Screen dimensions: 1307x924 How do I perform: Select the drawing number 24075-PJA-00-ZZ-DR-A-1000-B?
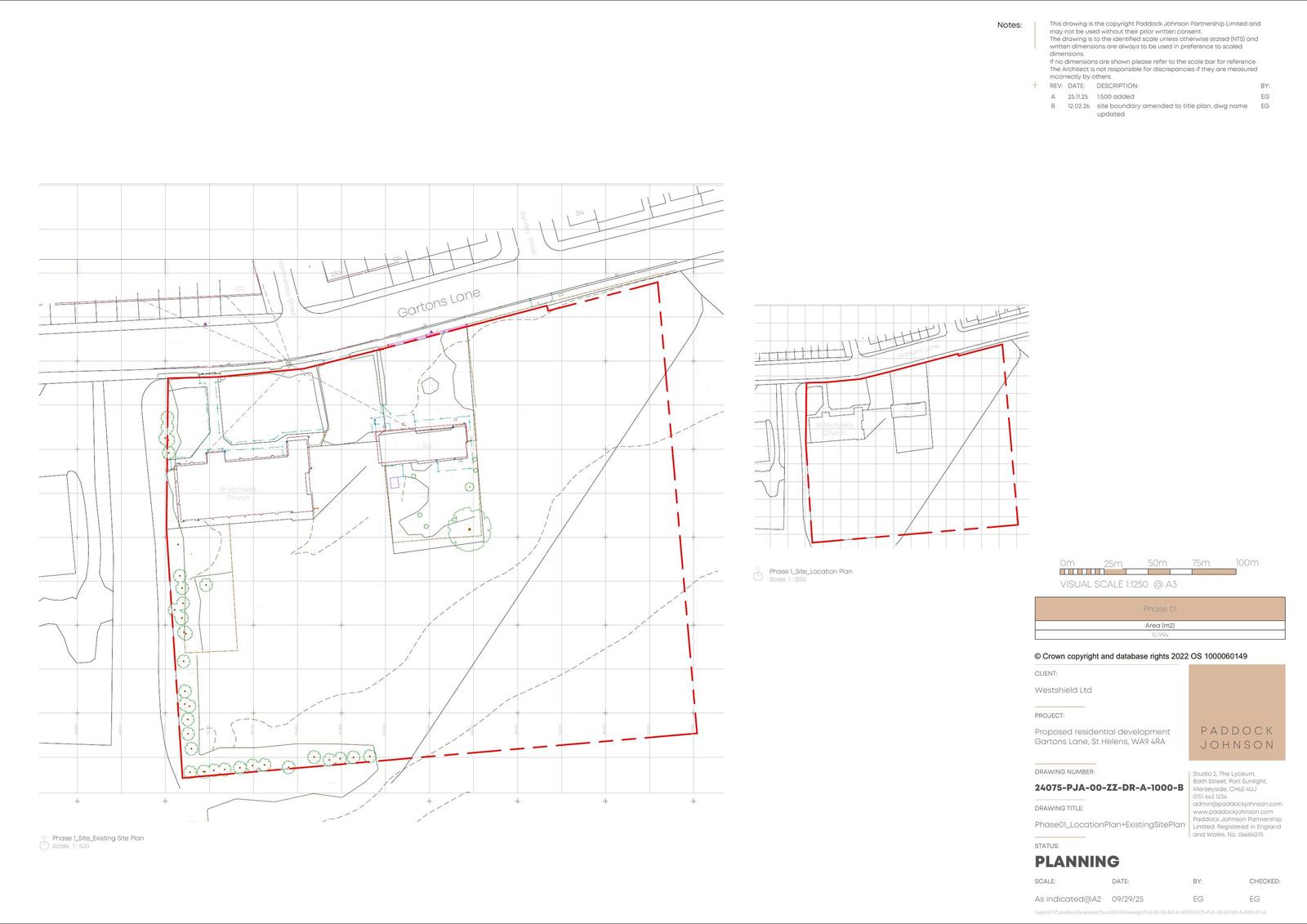tap(1108, 788)
